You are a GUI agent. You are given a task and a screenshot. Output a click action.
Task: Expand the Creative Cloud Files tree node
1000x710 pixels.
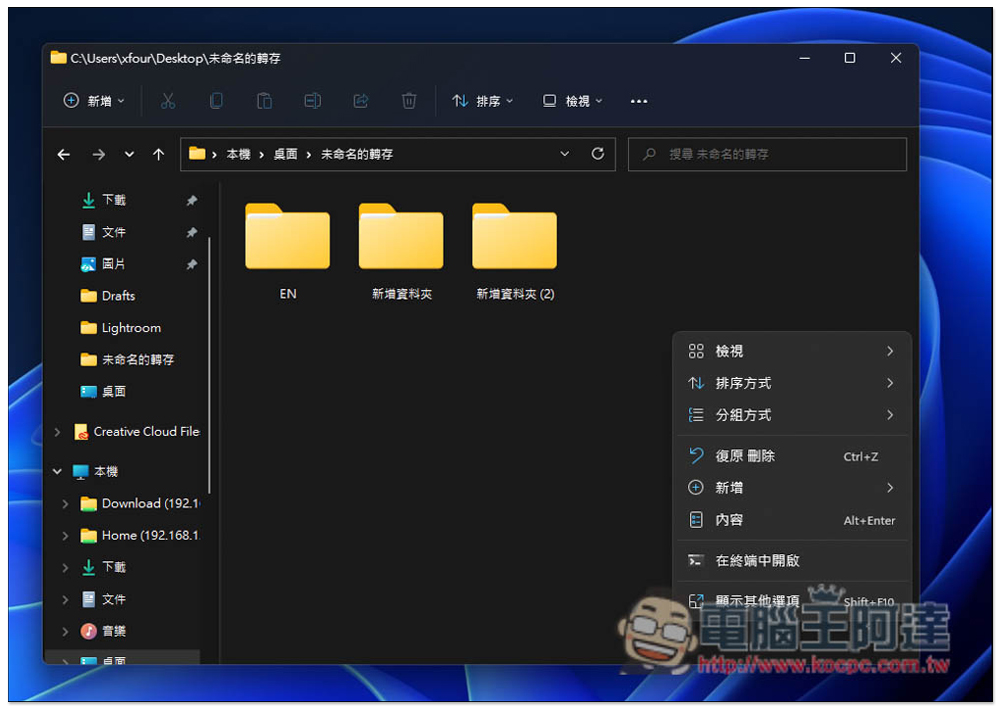(58, 432)
